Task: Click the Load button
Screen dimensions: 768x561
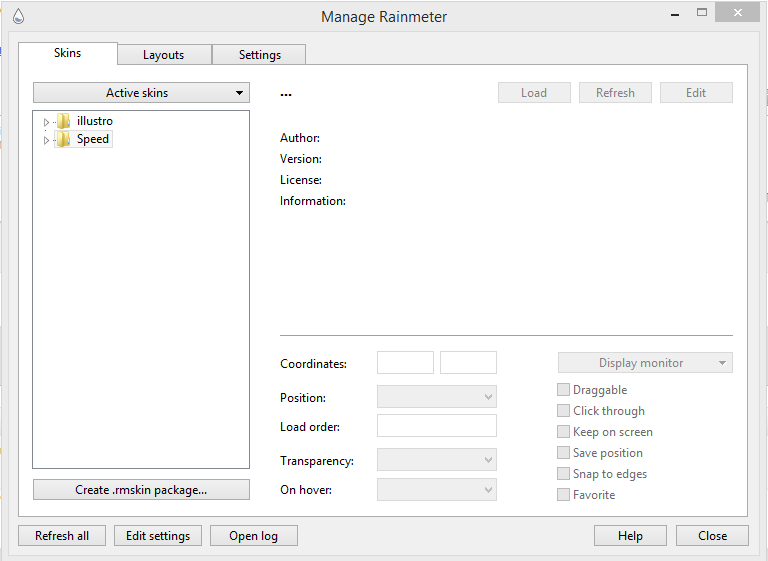Action: (x=534, y=93)
